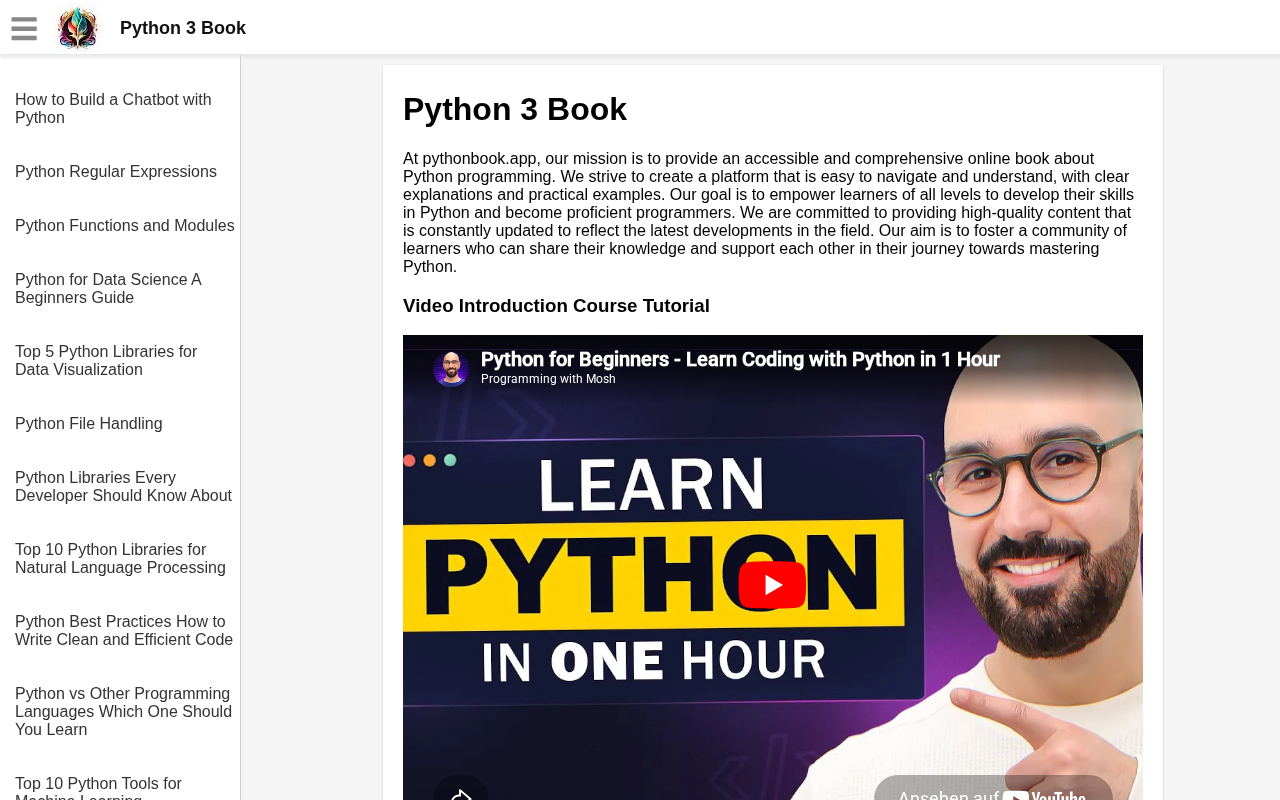The height and width of the screenshot is (800, 1280).
Task: Navigate to Python File Handling
Action: [89, 424]
